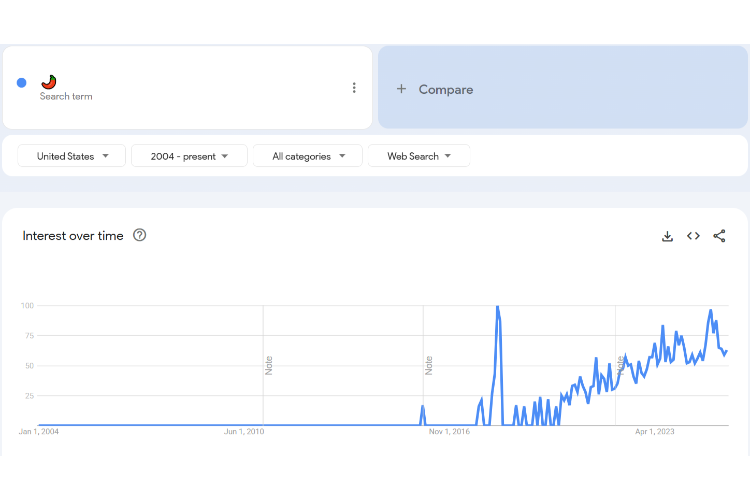Click the Note marker left of Apr 1, 2023
750x500 pixels.
(621, 365)
